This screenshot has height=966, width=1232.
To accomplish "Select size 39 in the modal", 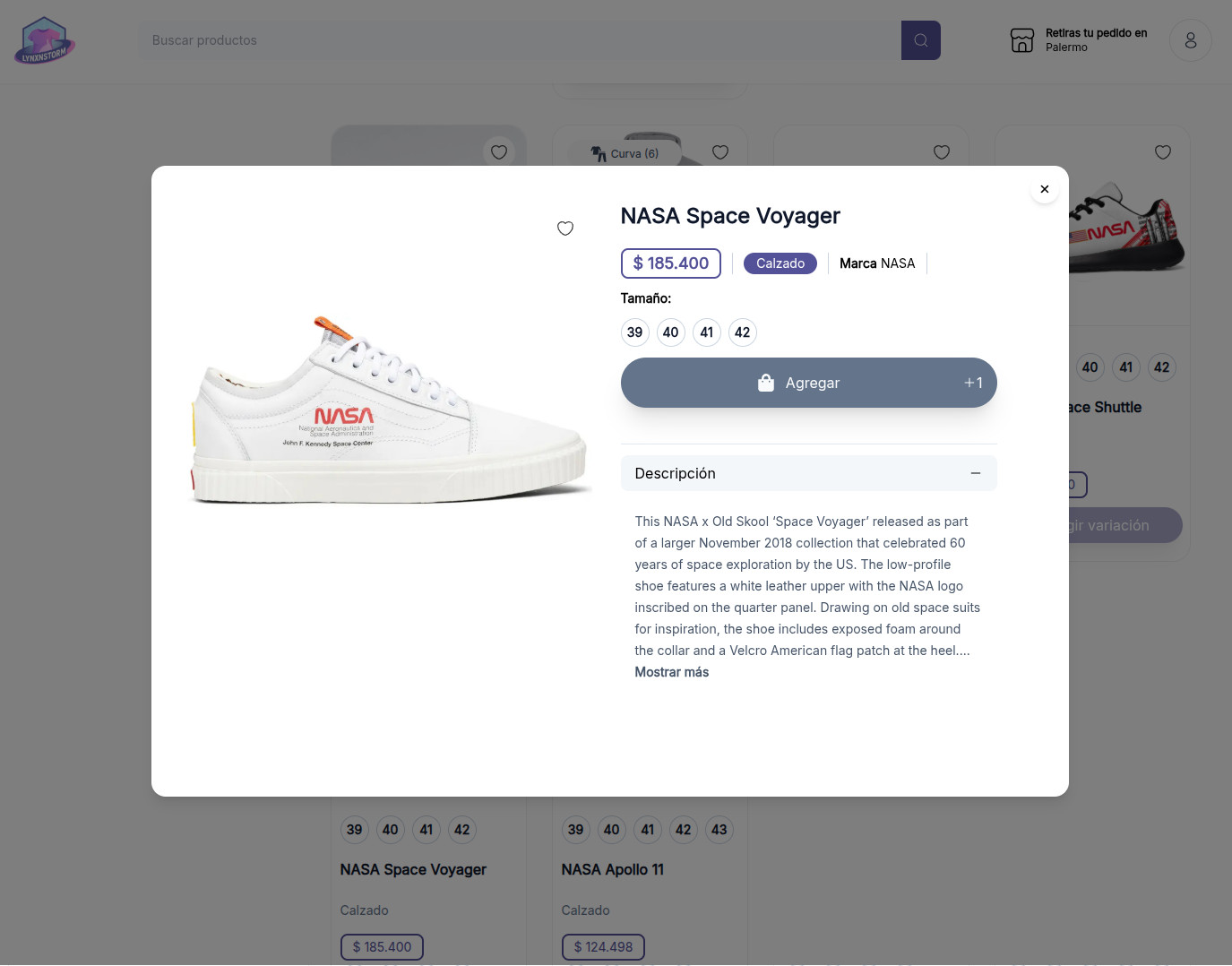I will pyautogui.click(x=635, y=332).
